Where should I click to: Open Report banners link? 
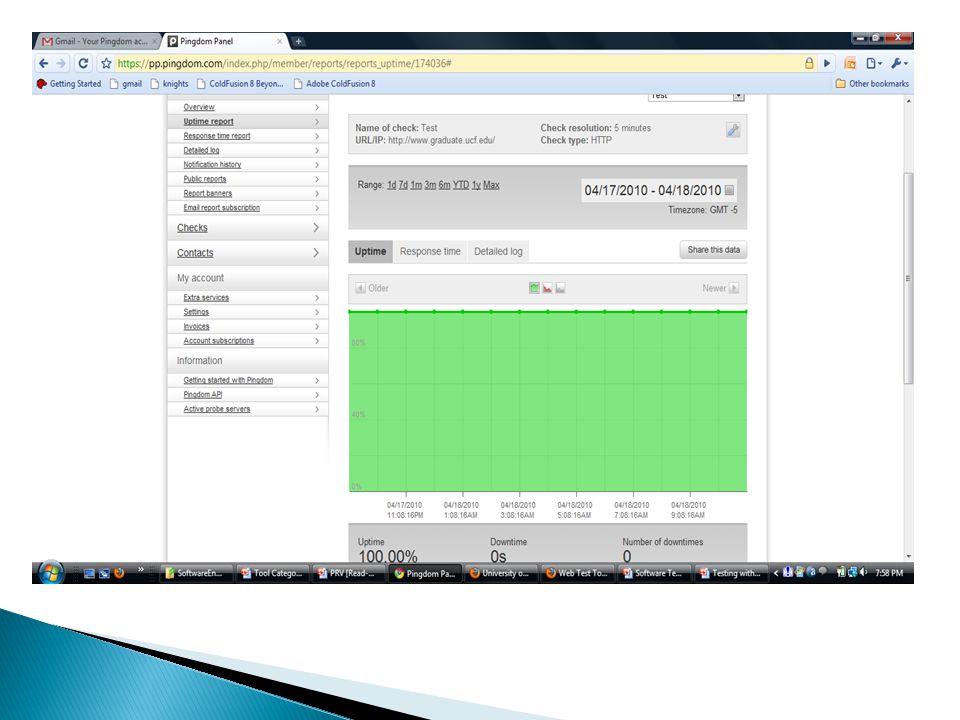point(208,193)
